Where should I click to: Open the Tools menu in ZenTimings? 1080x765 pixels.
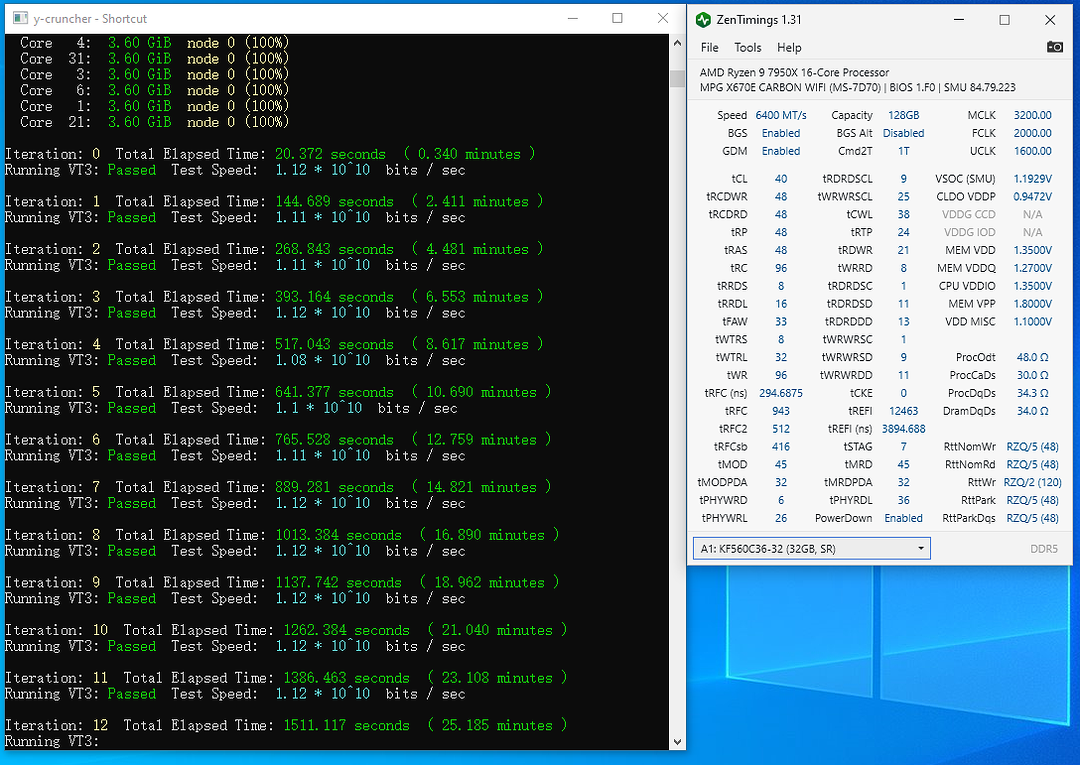tap(747, 47)
